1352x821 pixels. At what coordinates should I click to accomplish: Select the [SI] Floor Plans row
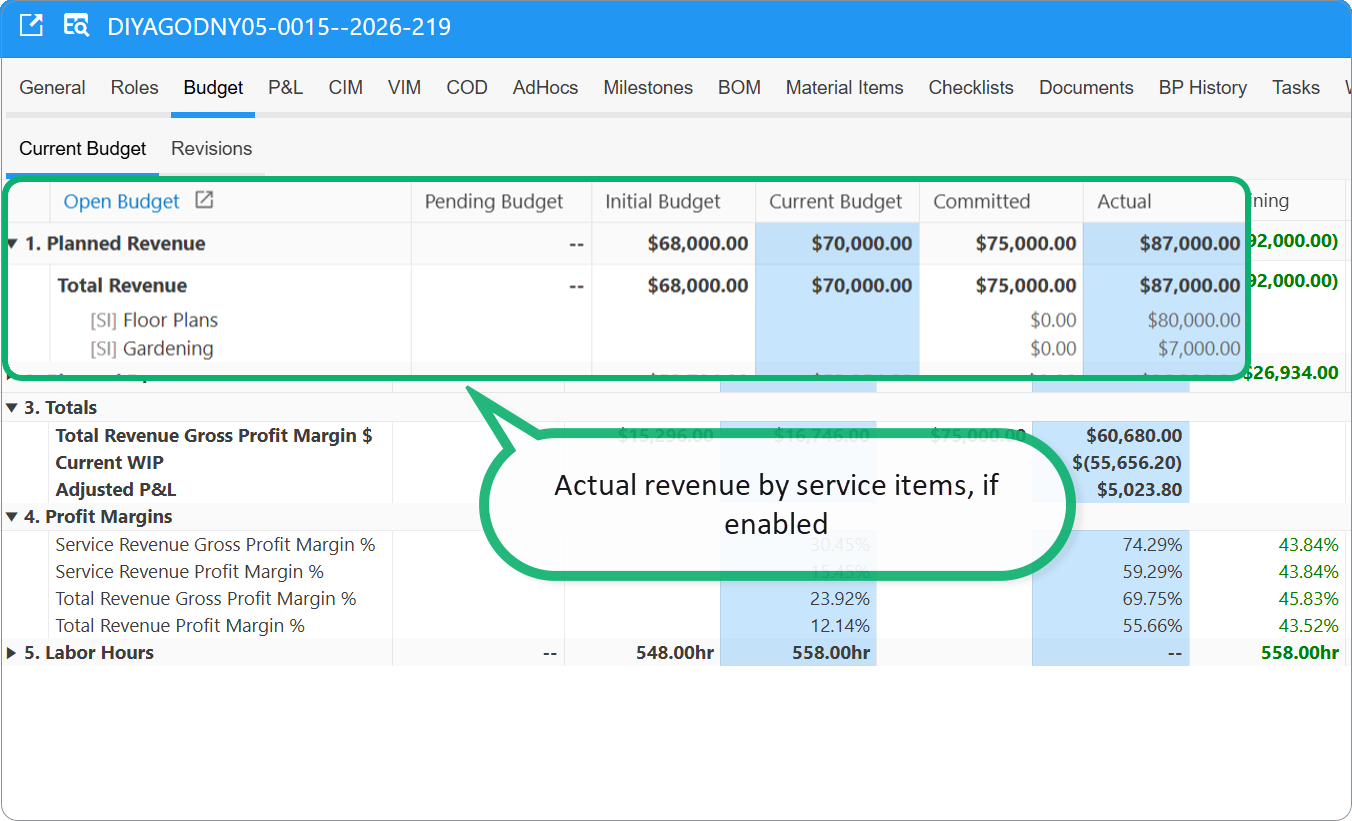(x=154, y=320)
